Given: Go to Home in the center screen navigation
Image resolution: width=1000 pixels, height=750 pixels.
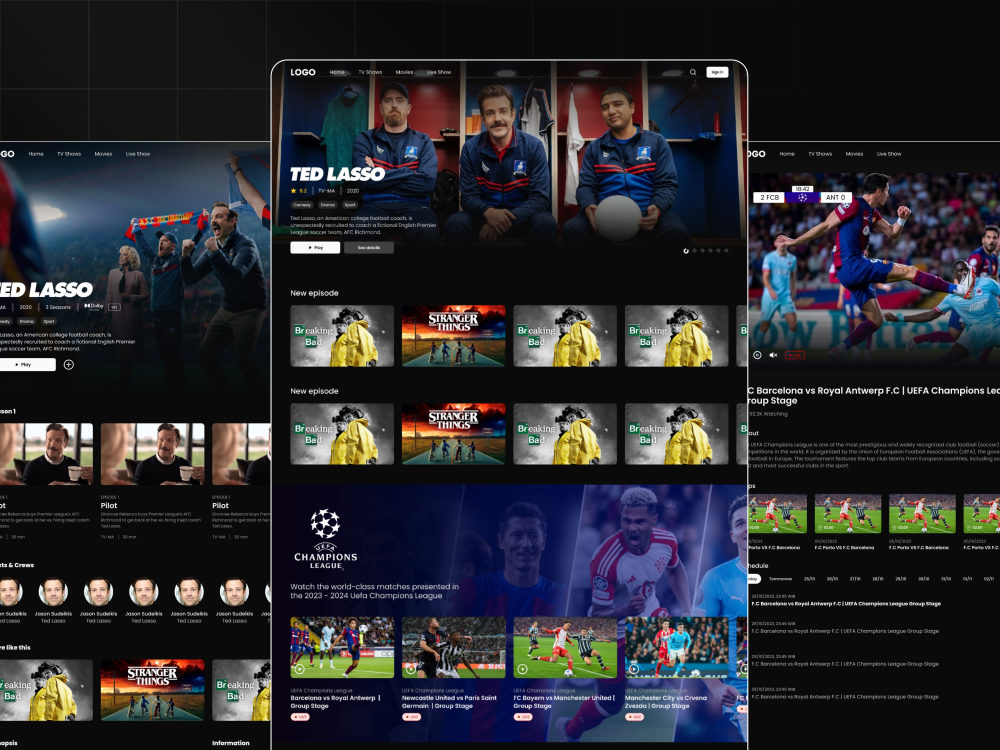Looking at the screenshot, I should pos(337,72).
